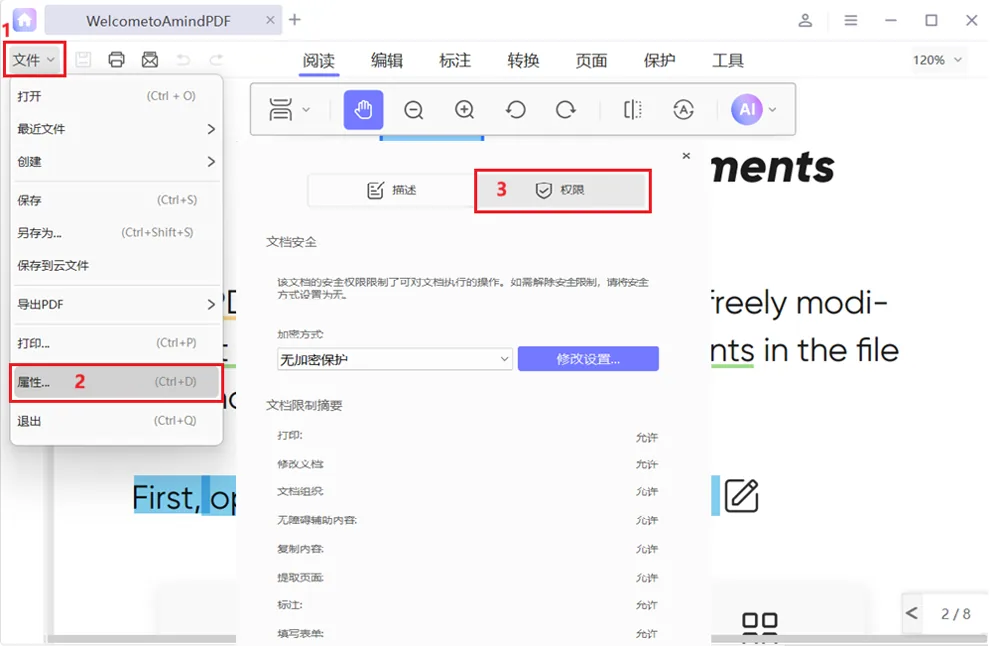1000x646 pixels.
Task: Switch to the 编辑 ribbon tab
Action: click(x=387, y=61)
